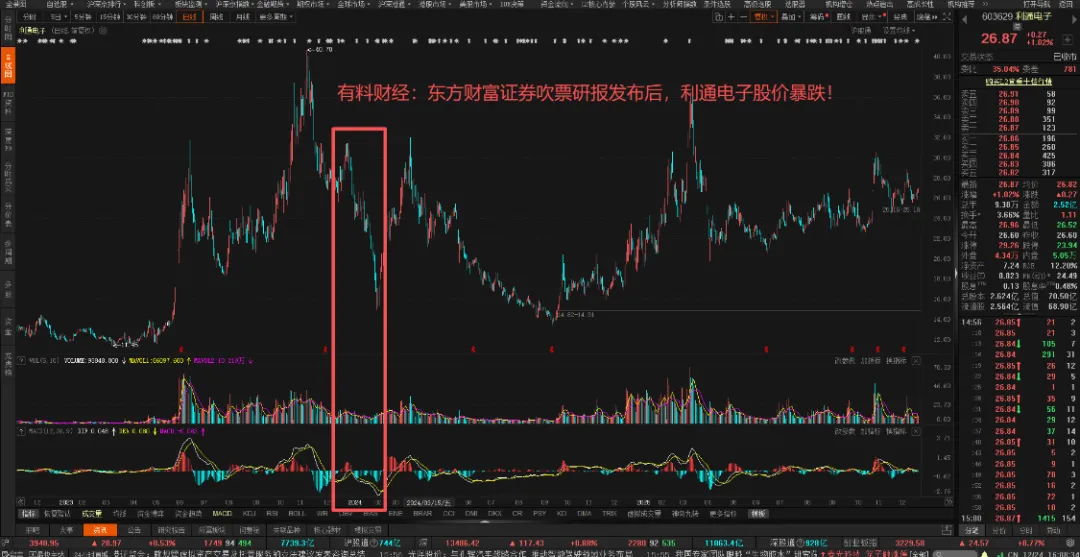
Task: Click 隐藏 to hide side panel
Action: coord(926,17)
